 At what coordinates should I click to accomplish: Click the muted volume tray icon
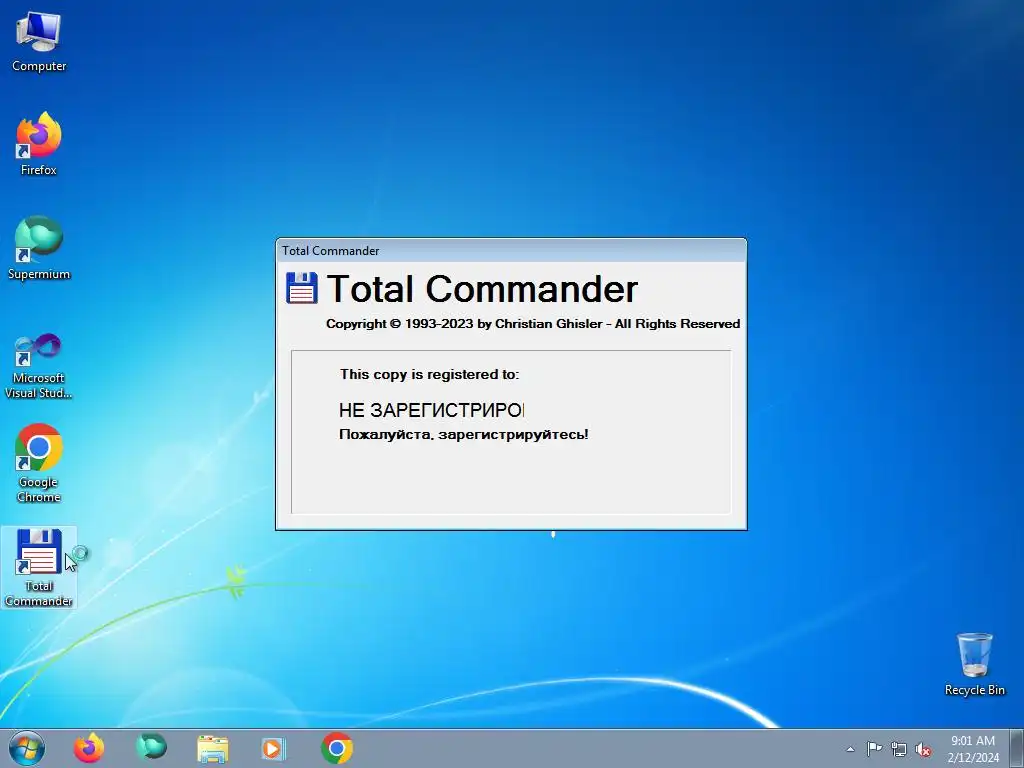[x=923, y=749]
